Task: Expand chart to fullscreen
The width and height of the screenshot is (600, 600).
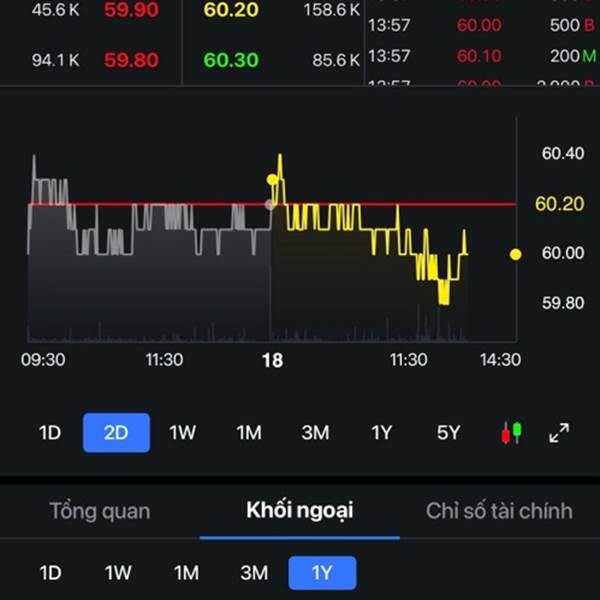Action: click(x=559, y=433)
